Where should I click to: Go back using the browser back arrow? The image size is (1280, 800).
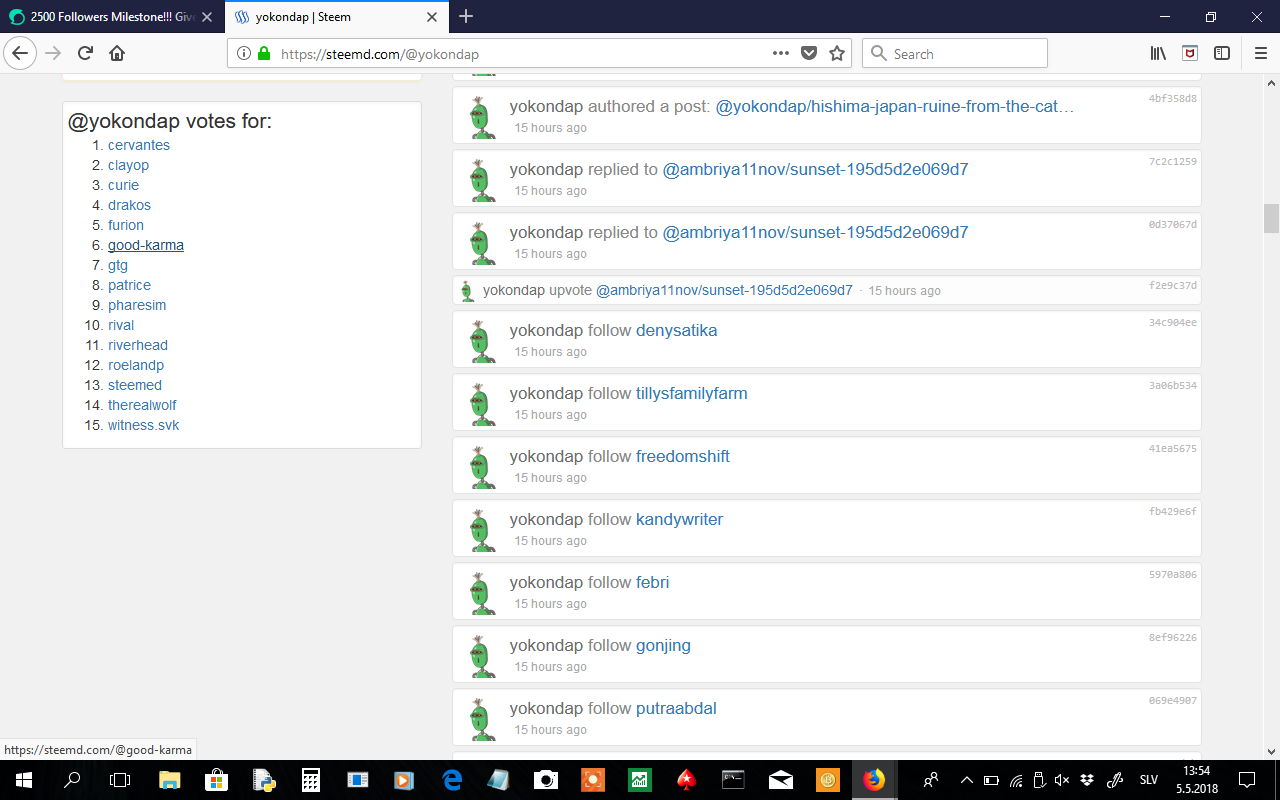pyautogui.click(x=20, y=53)
